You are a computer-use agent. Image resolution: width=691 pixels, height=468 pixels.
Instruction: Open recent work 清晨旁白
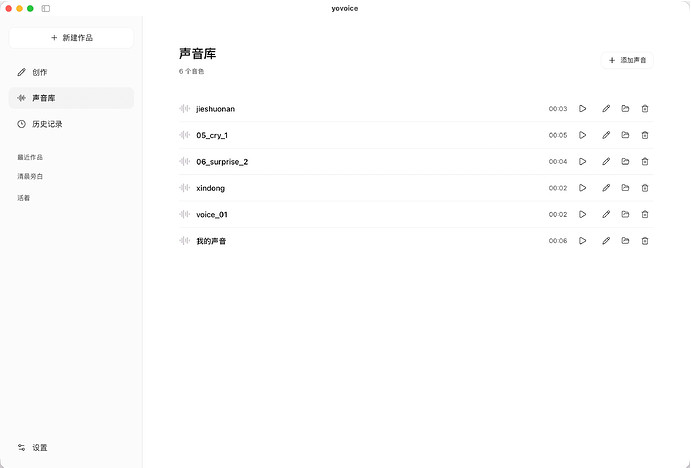pos(30,176)
